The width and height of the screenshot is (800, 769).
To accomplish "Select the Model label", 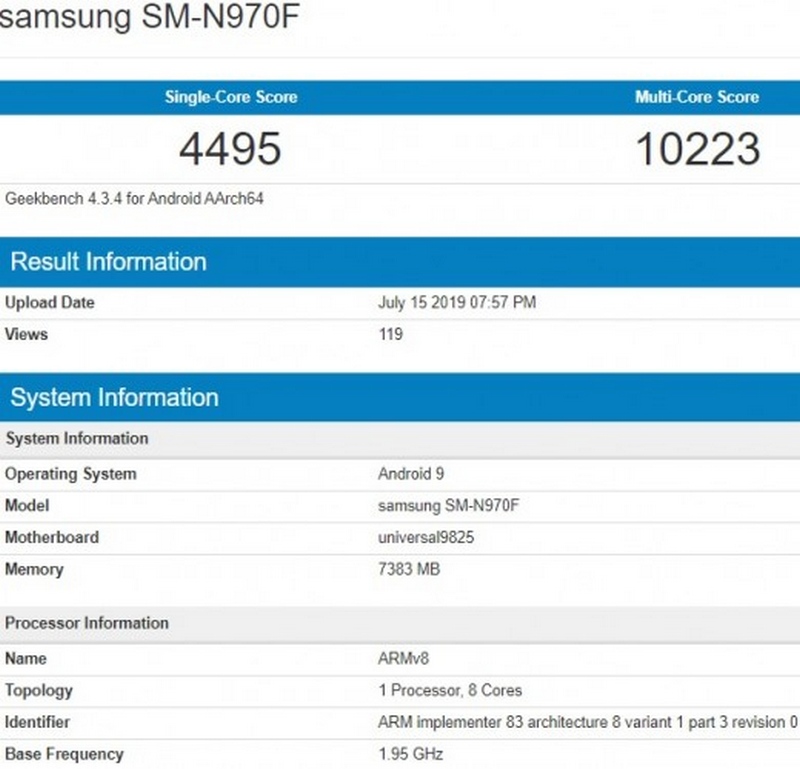I will (27, 506).
